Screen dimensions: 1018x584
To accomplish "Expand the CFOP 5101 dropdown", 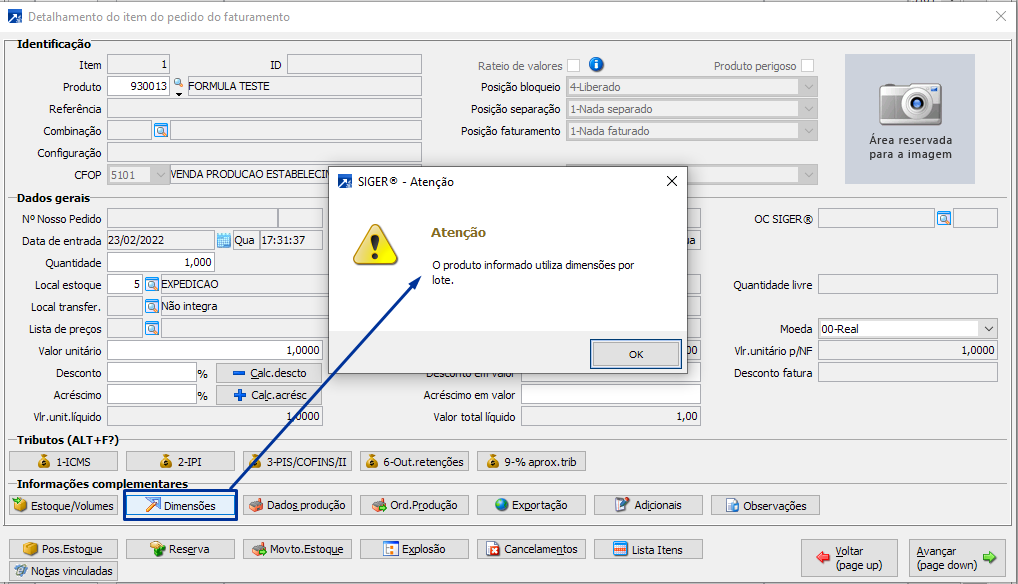I will tap(160, 175).
